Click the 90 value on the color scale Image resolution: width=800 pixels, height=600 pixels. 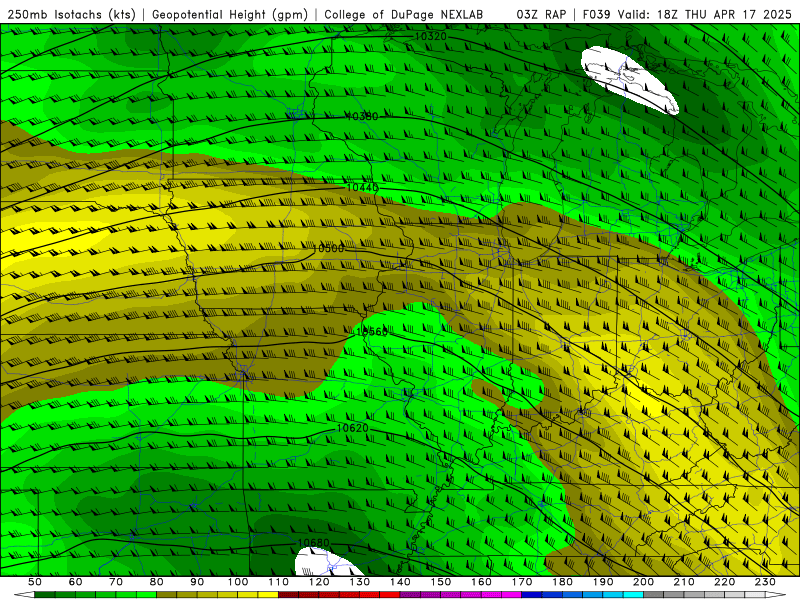click(197, 582)
